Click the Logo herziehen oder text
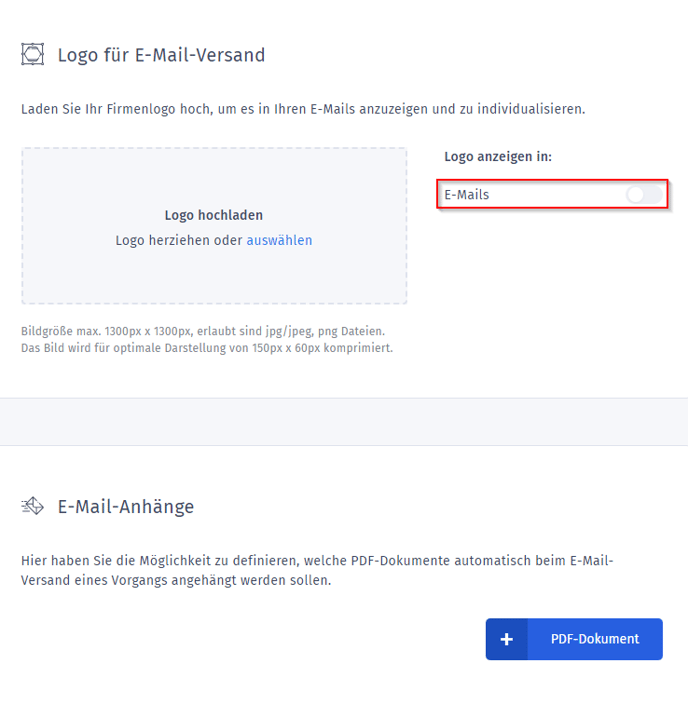 pyautogui.click(x=179, y=240)
